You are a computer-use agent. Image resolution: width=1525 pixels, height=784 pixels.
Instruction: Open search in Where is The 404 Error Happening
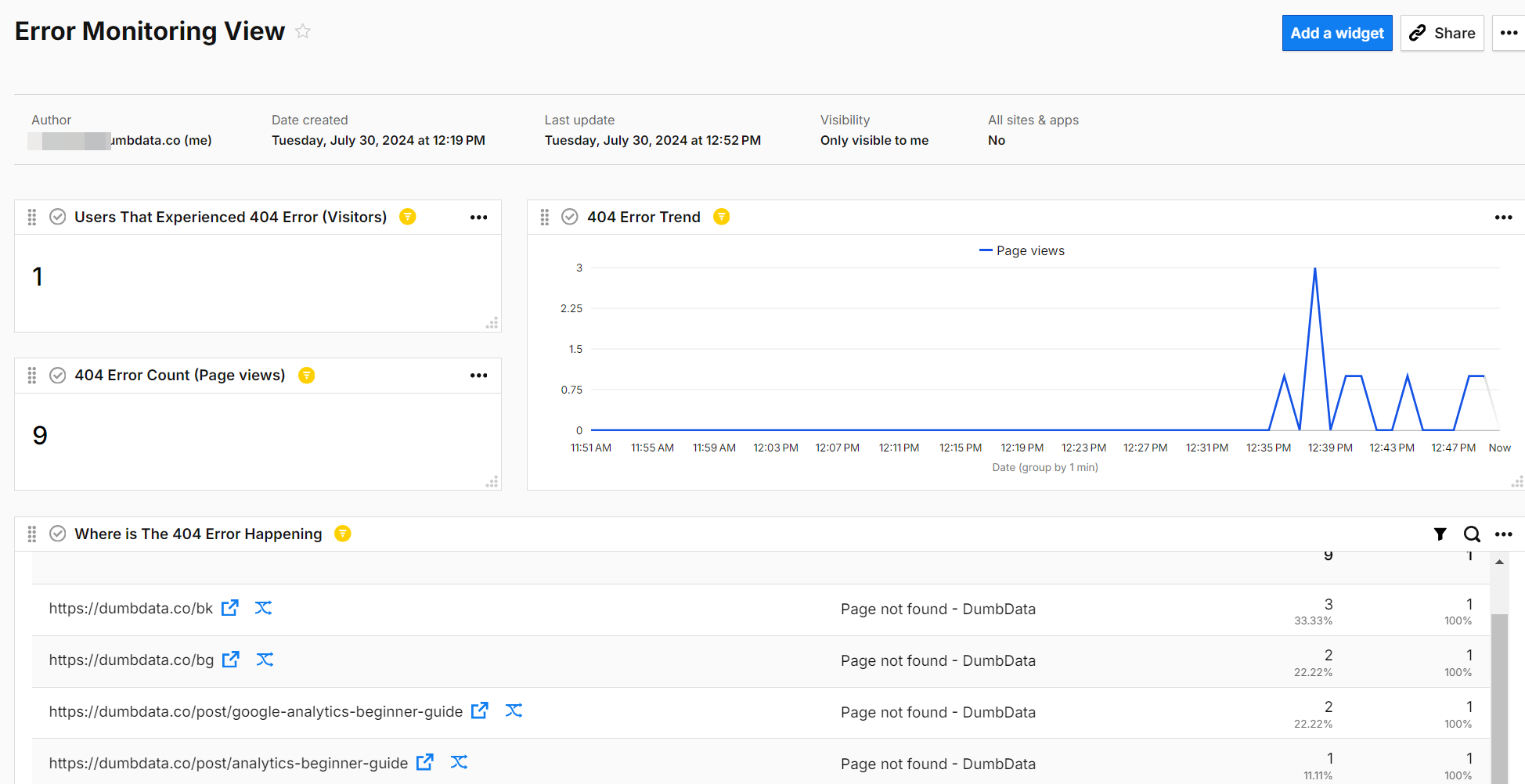tap(1472, 534)
